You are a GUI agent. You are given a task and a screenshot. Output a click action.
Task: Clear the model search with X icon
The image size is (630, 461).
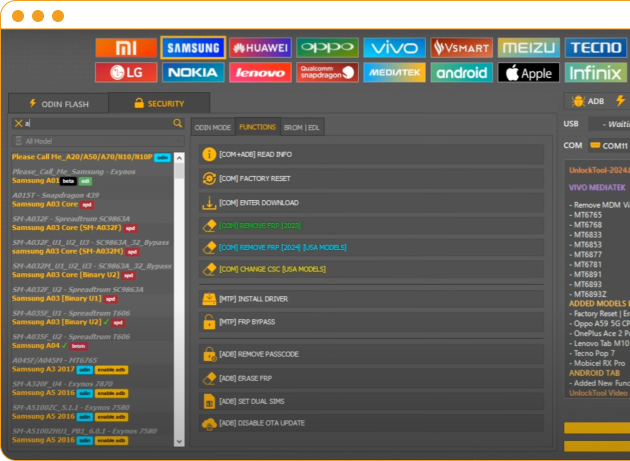(x=18, y=123)
